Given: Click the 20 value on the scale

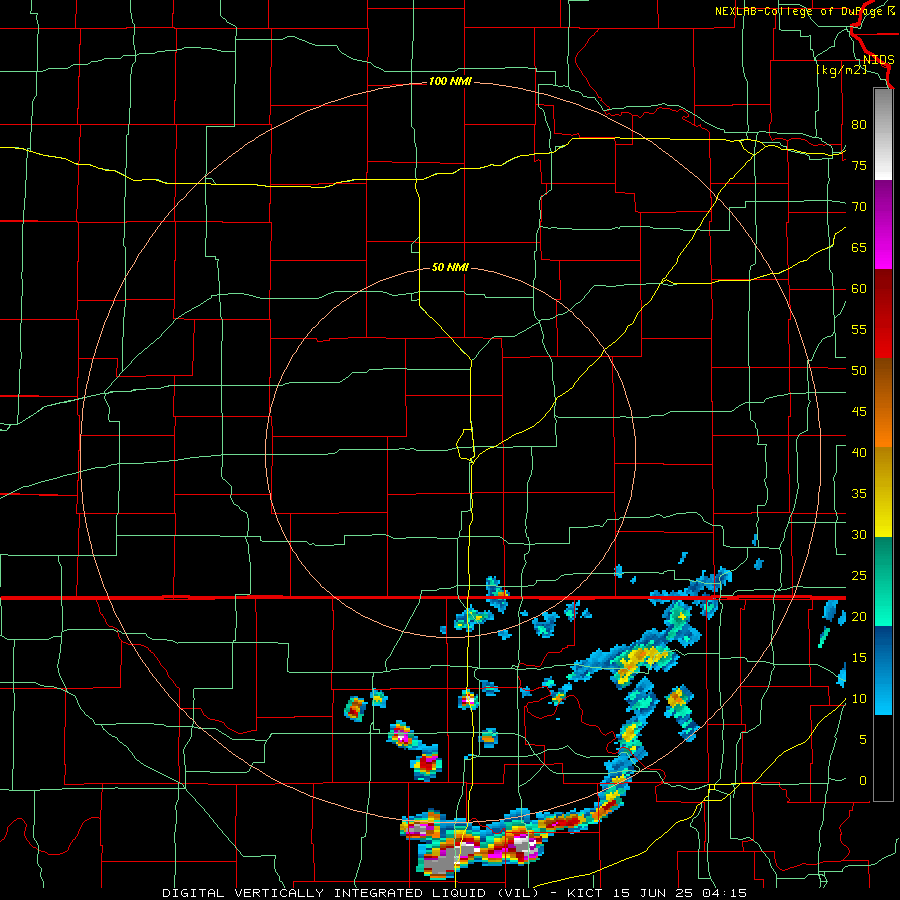Looking at the screenshot, I should click(x=859, y=616).
